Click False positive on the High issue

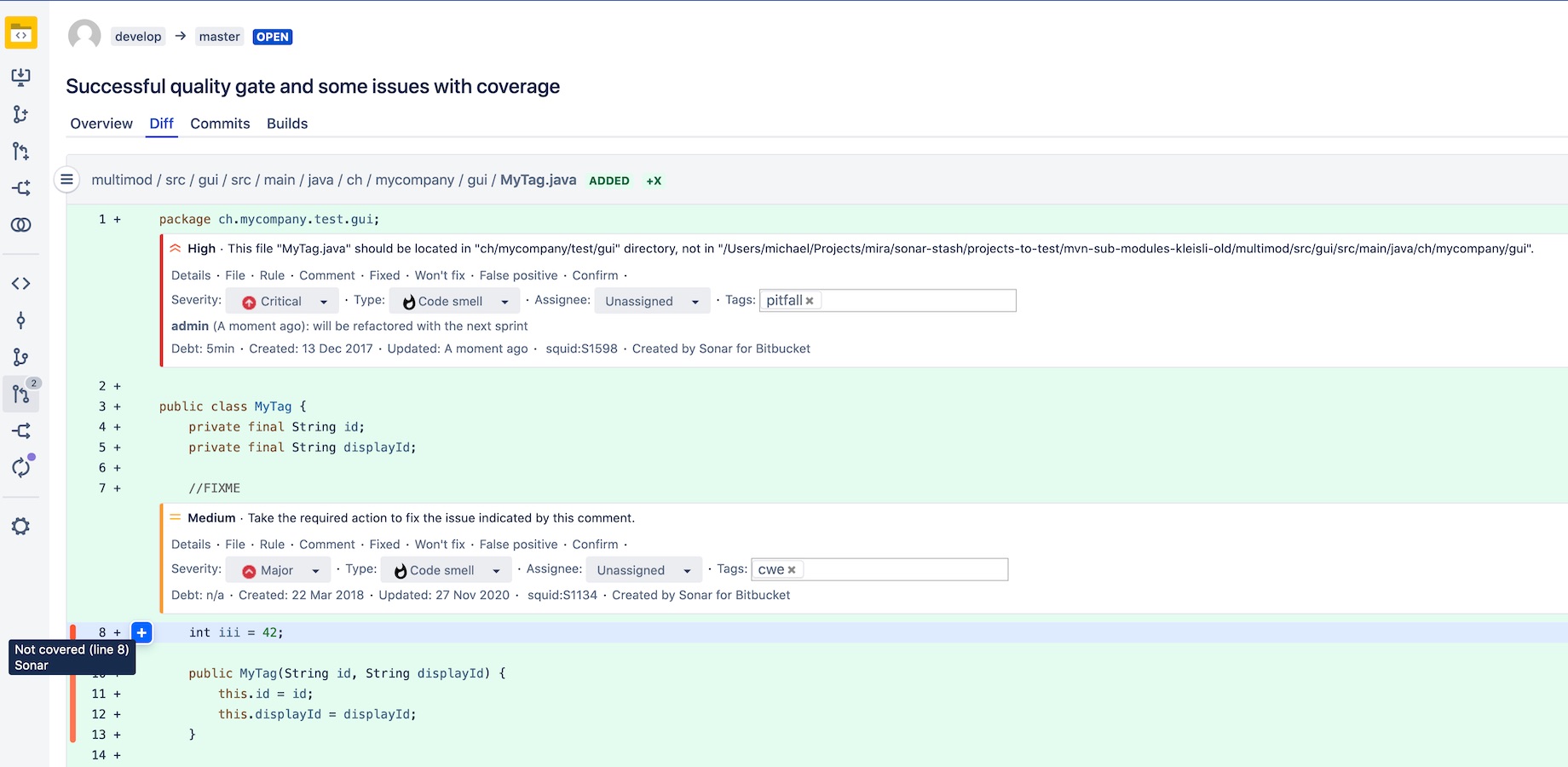(518, 275)
